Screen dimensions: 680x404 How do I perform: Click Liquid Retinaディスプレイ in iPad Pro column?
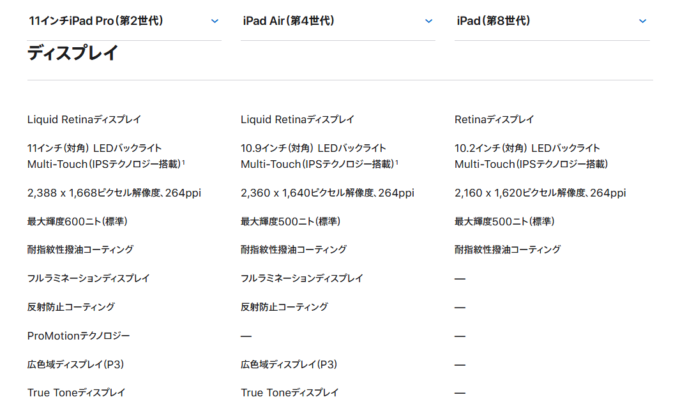(x=84, y=119)
